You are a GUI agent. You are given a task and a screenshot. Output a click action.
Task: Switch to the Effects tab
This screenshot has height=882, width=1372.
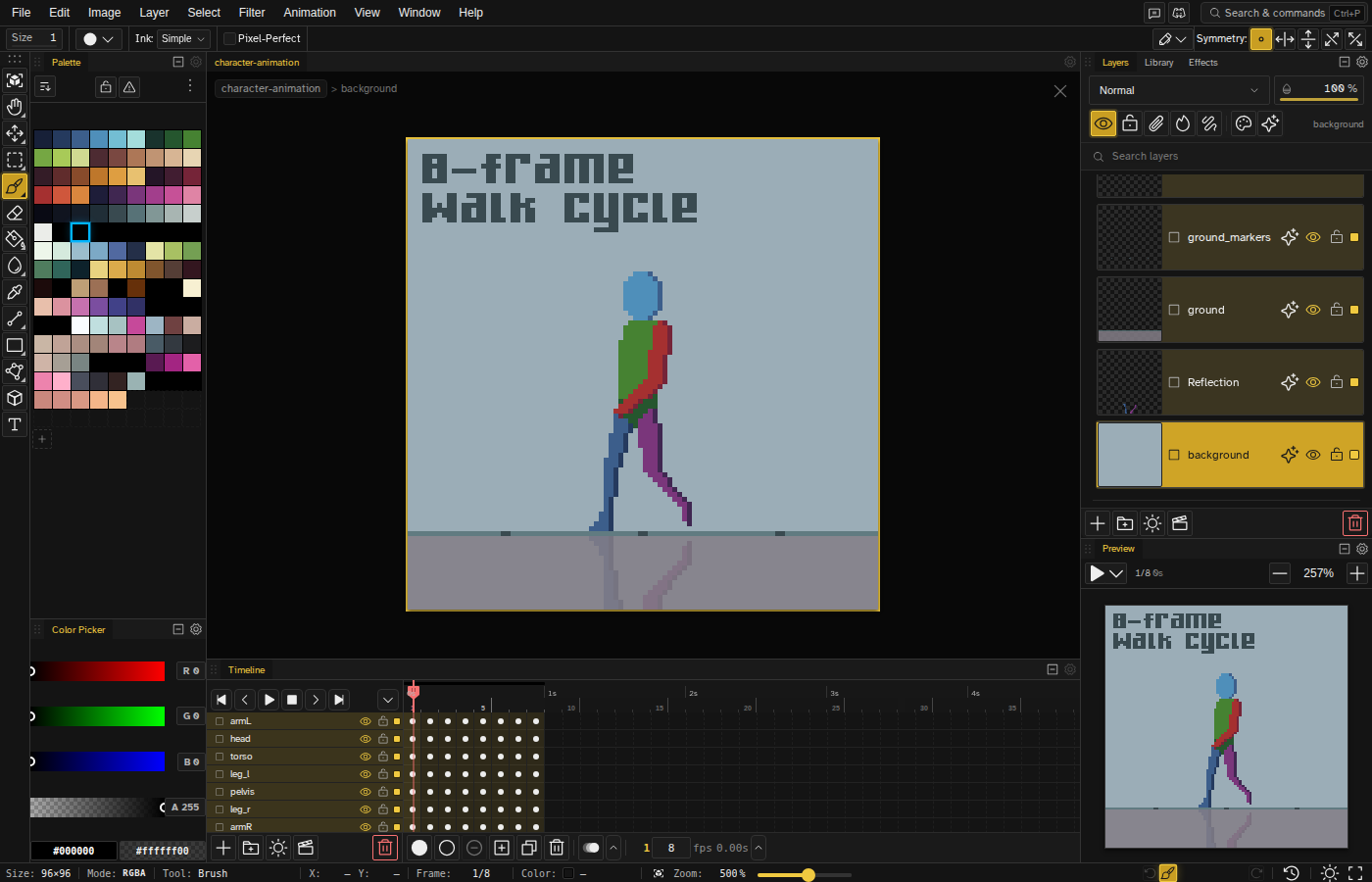click(x=1202, y=62)
